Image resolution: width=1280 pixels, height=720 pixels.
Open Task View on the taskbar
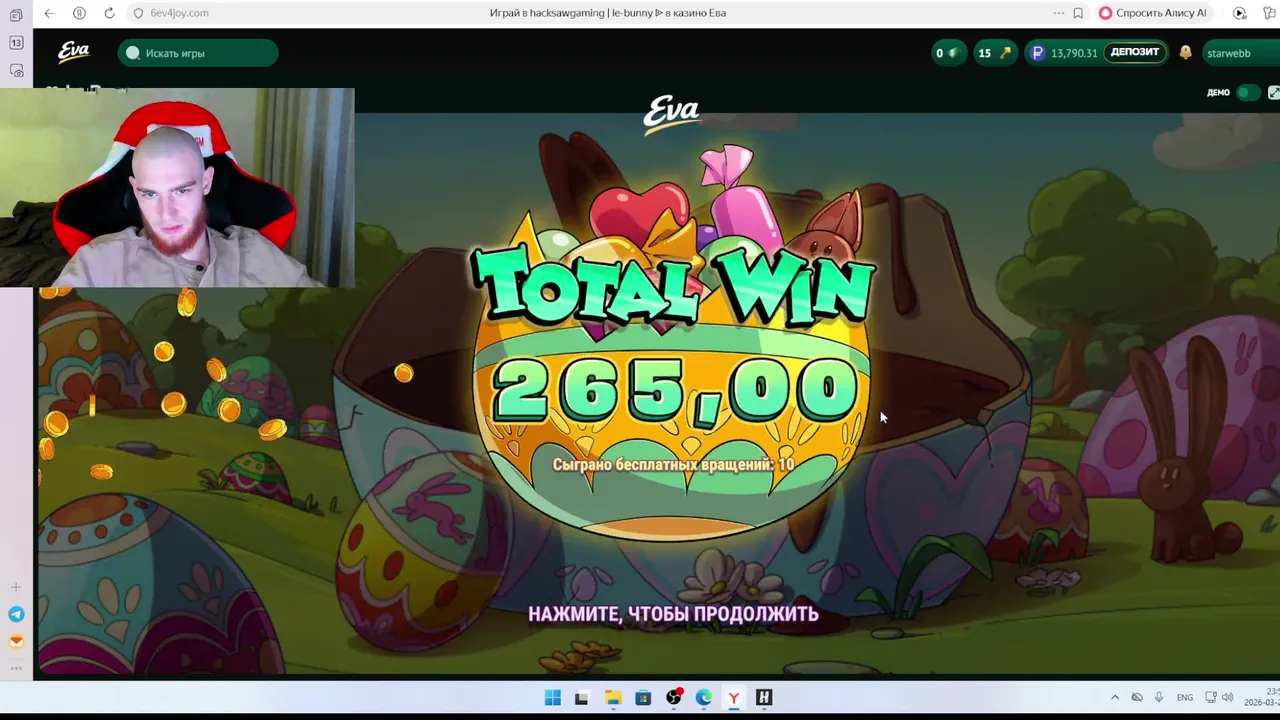pyautogui.click(x=581, y=697)
